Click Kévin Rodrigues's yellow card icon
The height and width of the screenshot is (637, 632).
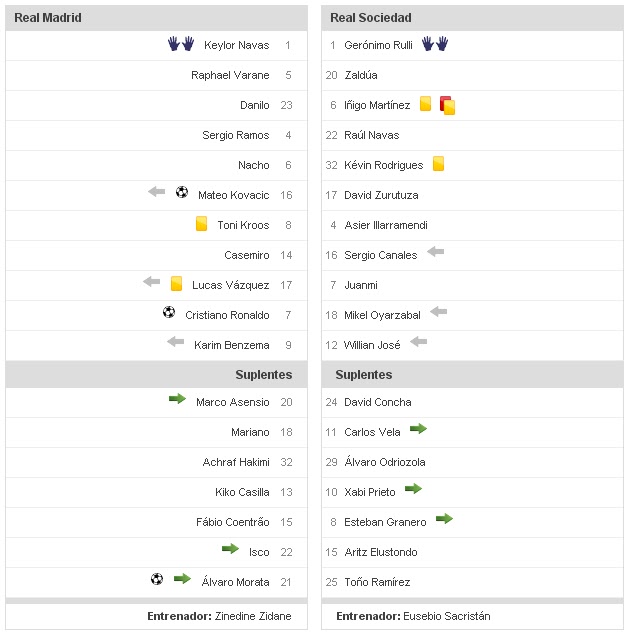point(438,164)
